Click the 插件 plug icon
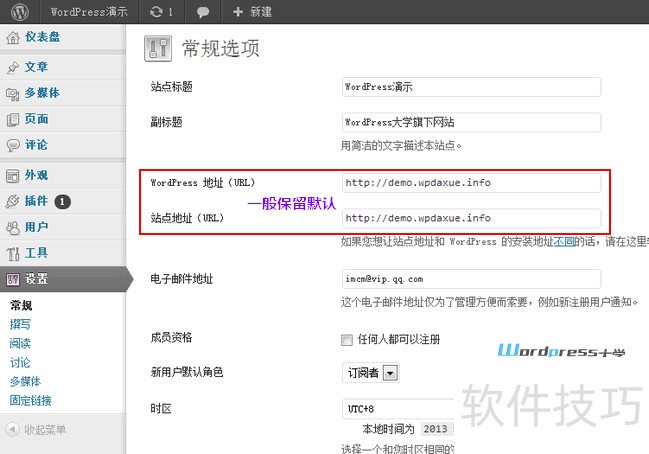Screen dimensions: 649x454 (x=13, y=201)
